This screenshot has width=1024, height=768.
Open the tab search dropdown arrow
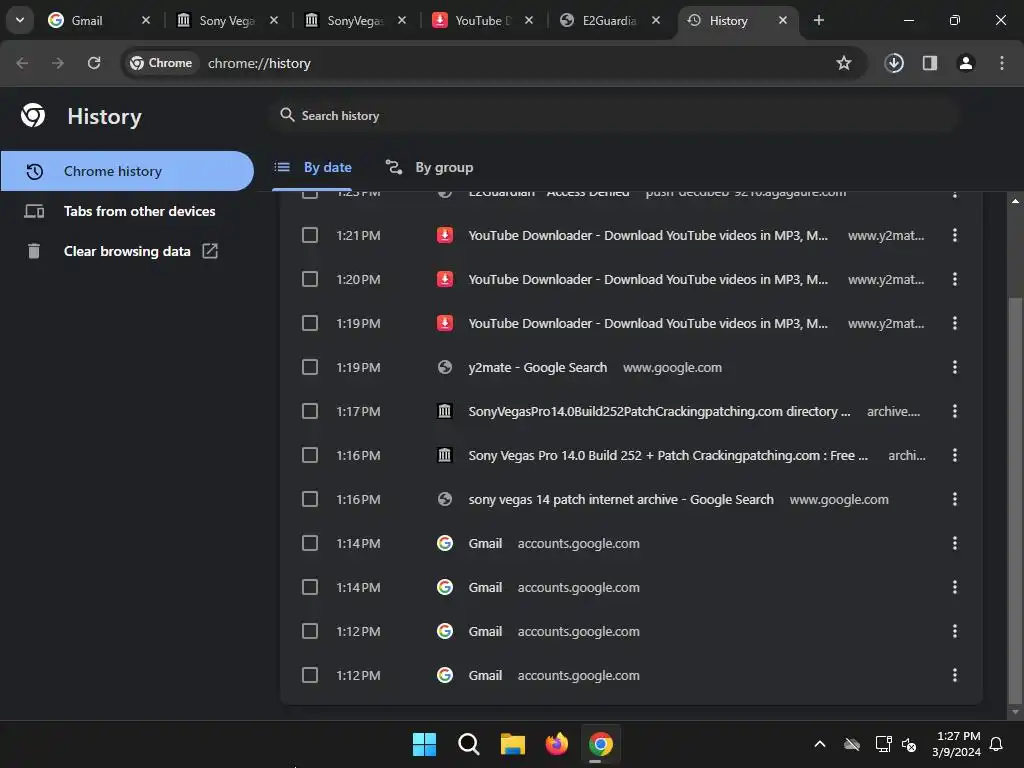tap(20, 20)
